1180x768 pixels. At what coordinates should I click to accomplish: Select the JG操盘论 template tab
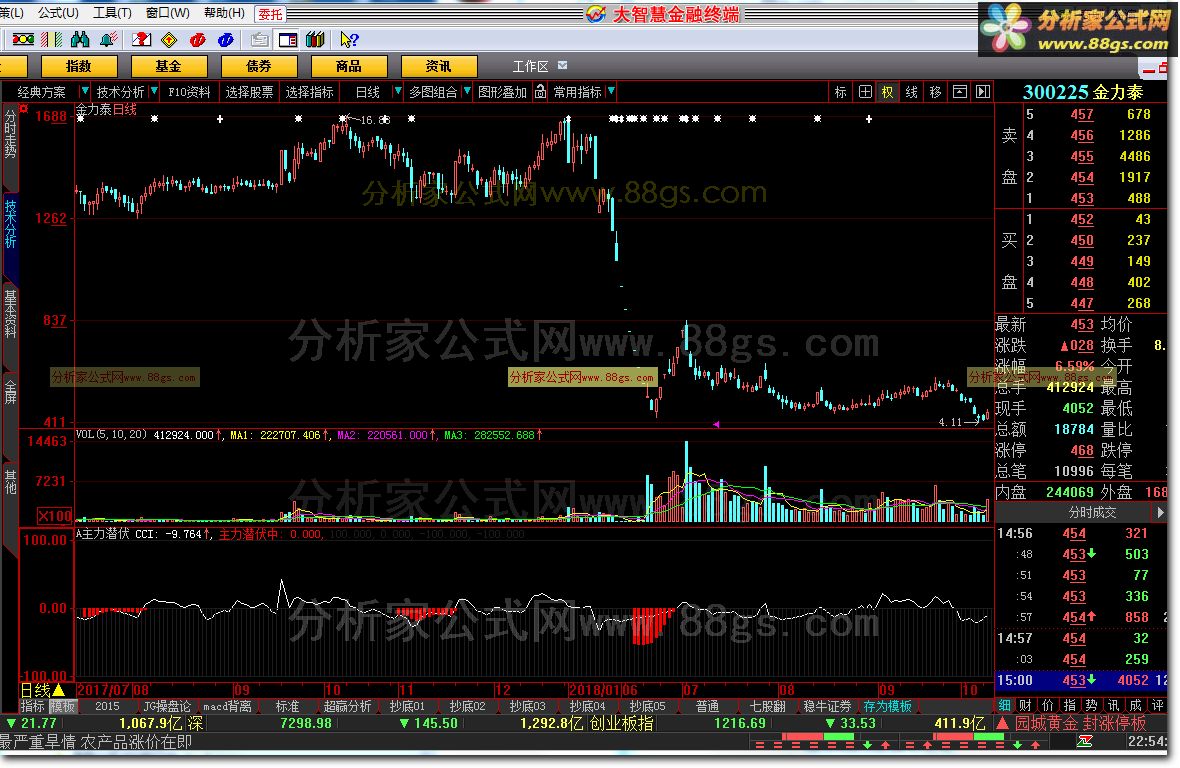pyautogui.click(x=166, y=706)
